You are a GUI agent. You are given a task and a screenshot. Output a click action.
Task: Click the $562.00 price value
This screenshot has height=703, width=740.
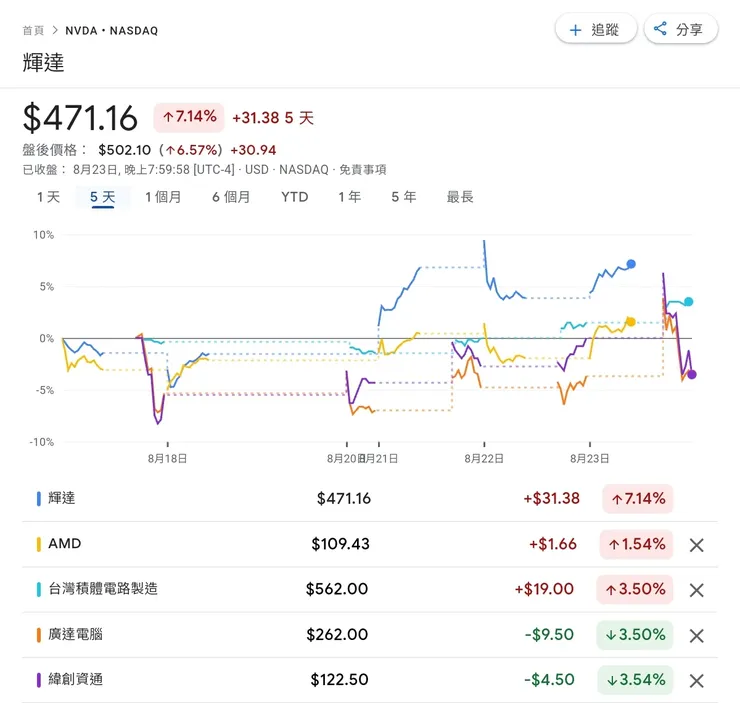click(x=337, y=589)
